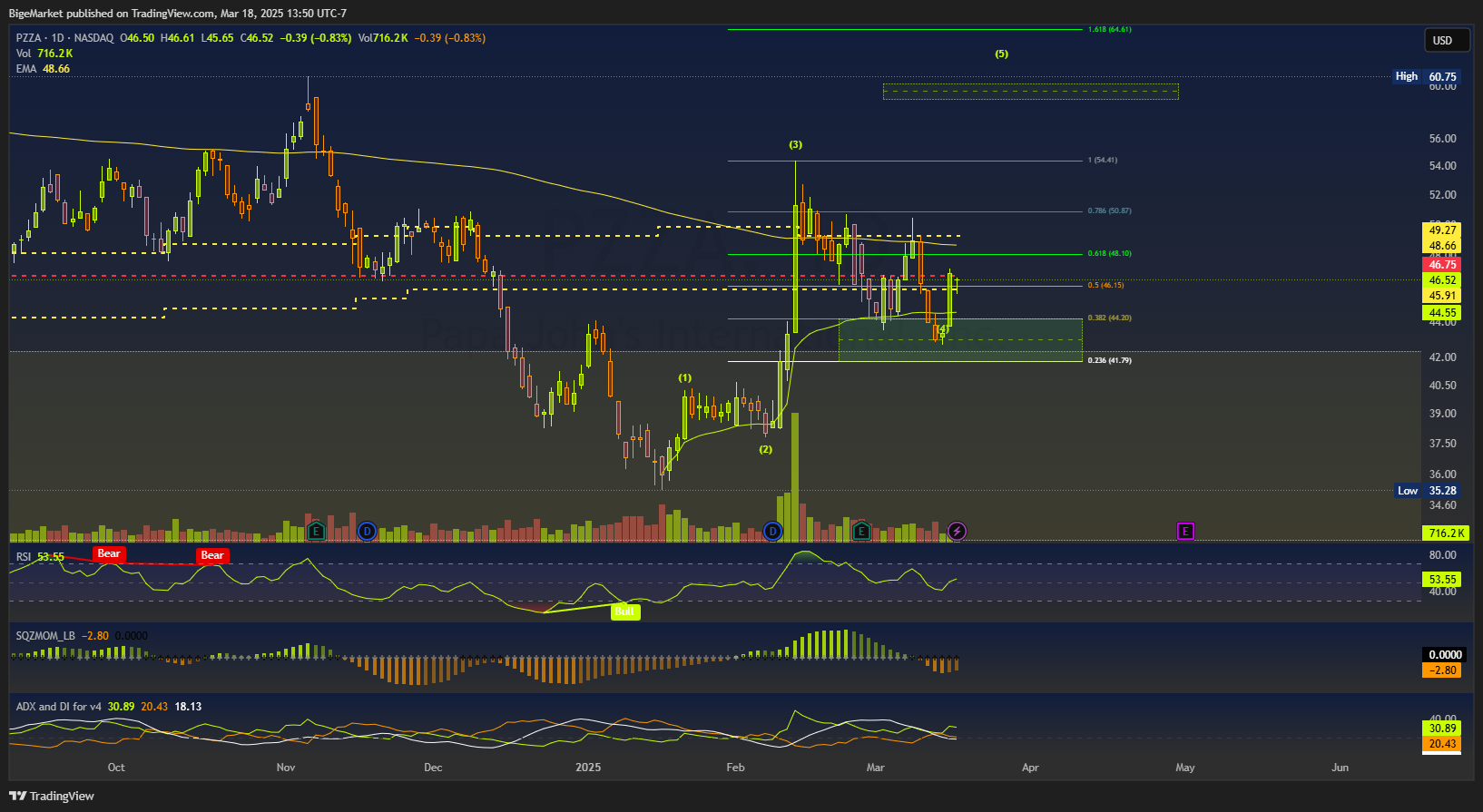
Task: Click the orange 20.43 ADX axis label
Action: (x=1442, y=744)
